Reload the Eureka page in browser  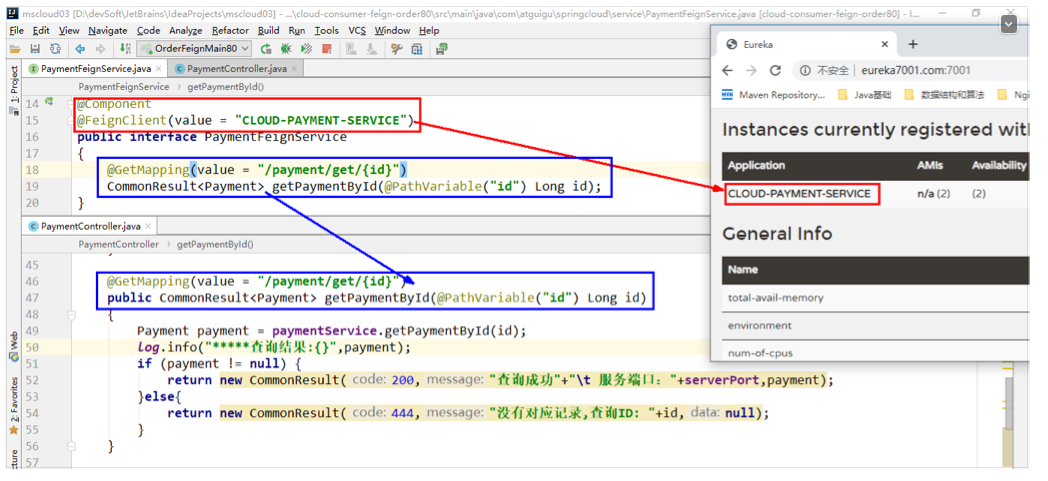[x=775, y=70]
